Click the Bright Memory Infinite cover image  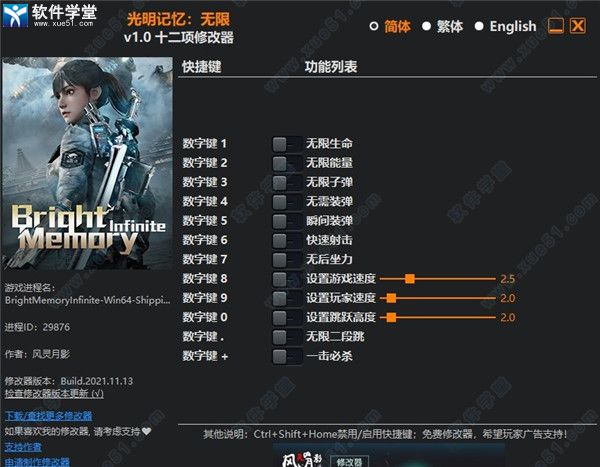tap(87, 163)
